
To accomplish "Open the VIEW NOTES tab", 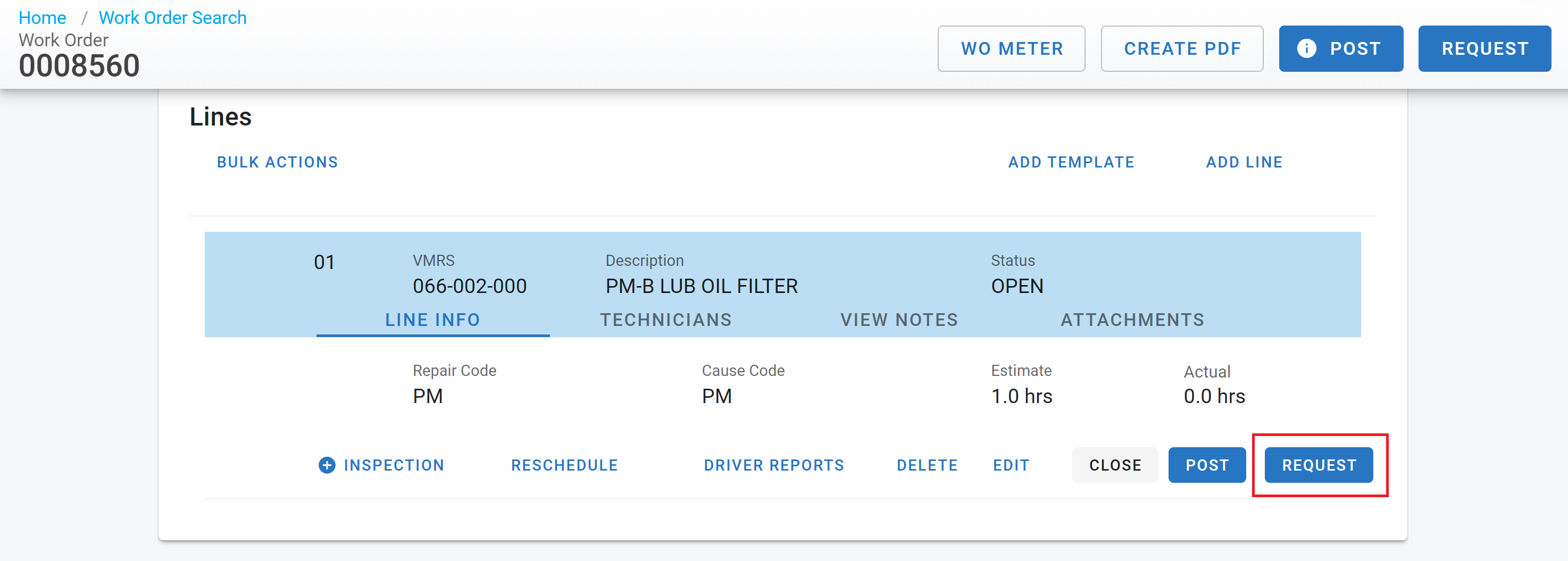I will 899,320.
